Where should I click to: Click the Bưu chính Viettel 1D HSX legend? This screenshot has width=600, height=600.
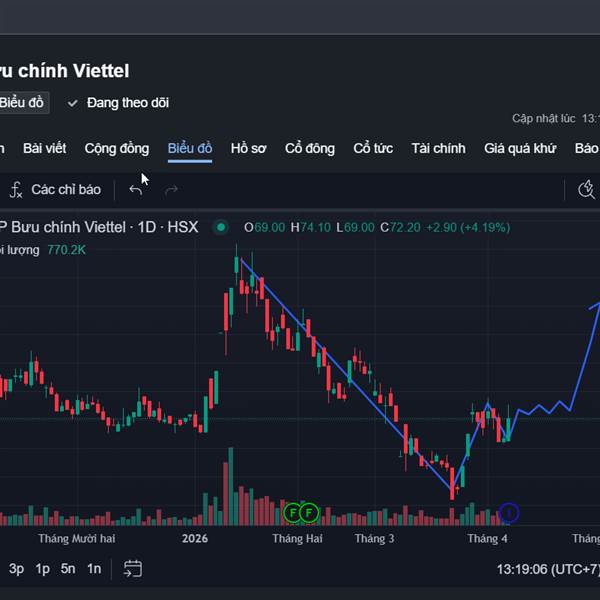click(99, 227)
